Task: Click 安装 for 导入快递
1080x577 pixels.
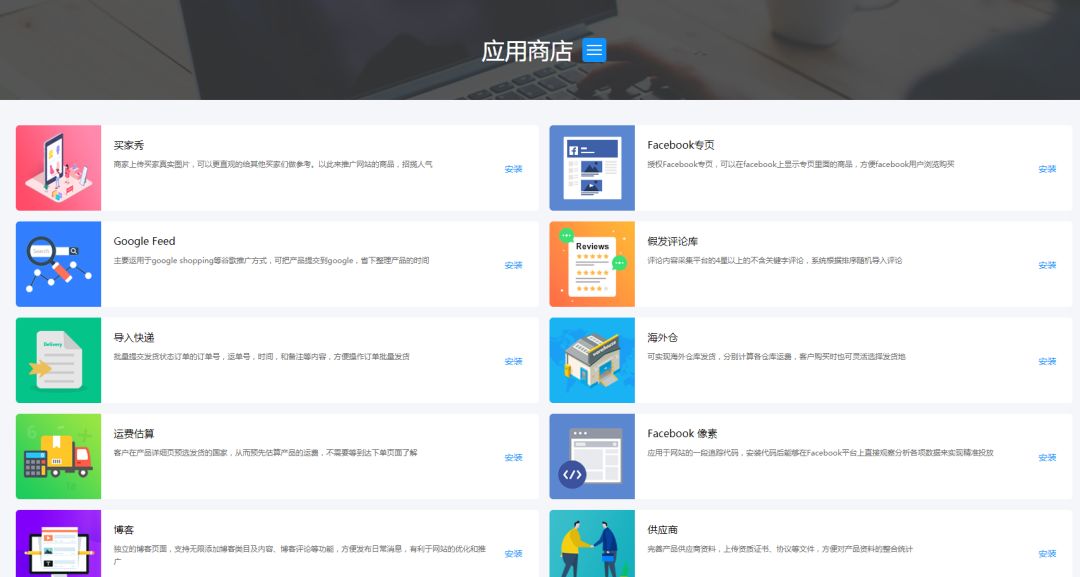Action: click(513, 361)
